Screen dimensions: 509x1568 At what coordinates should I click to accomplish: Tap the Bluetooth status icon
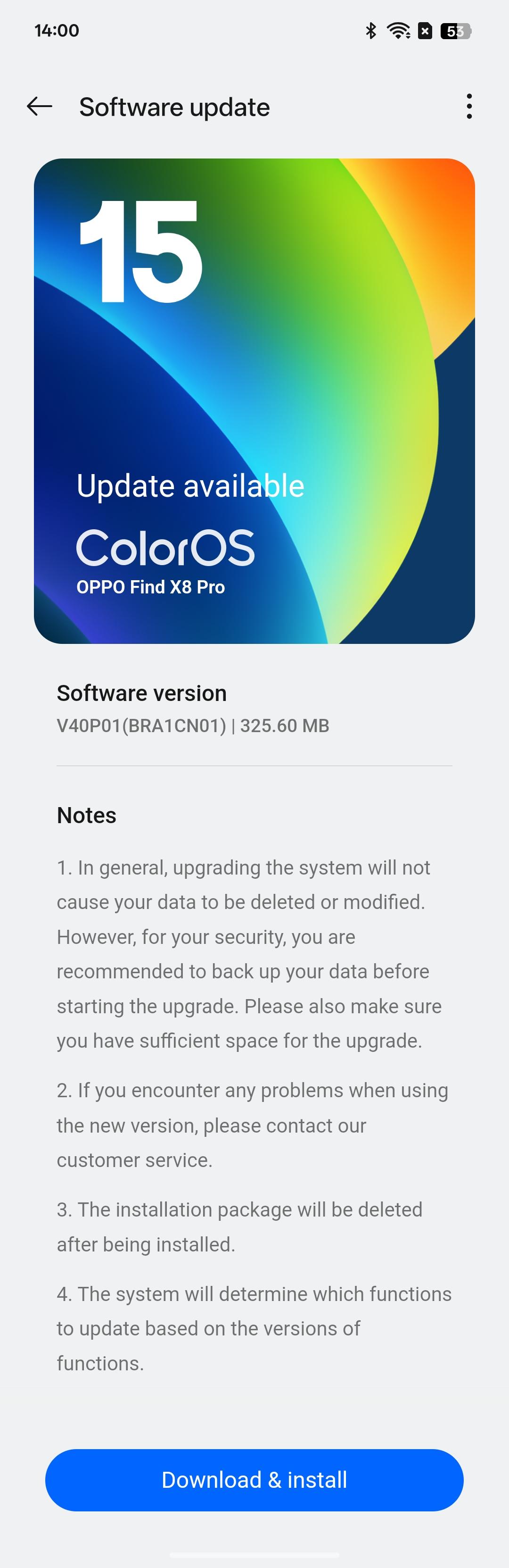coord(370,31)
